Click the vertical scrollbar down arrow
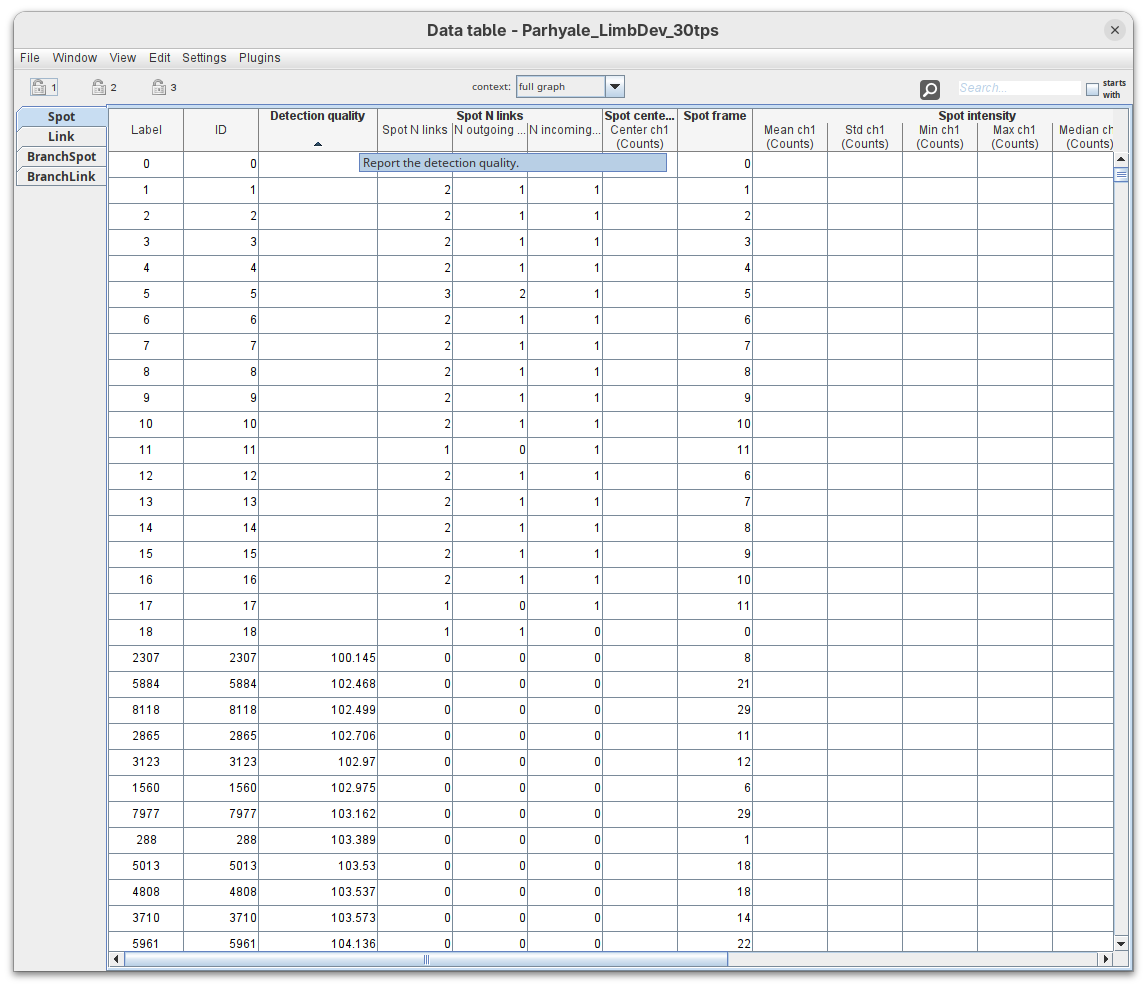Screen dimensions: 1147x988 1121,943
